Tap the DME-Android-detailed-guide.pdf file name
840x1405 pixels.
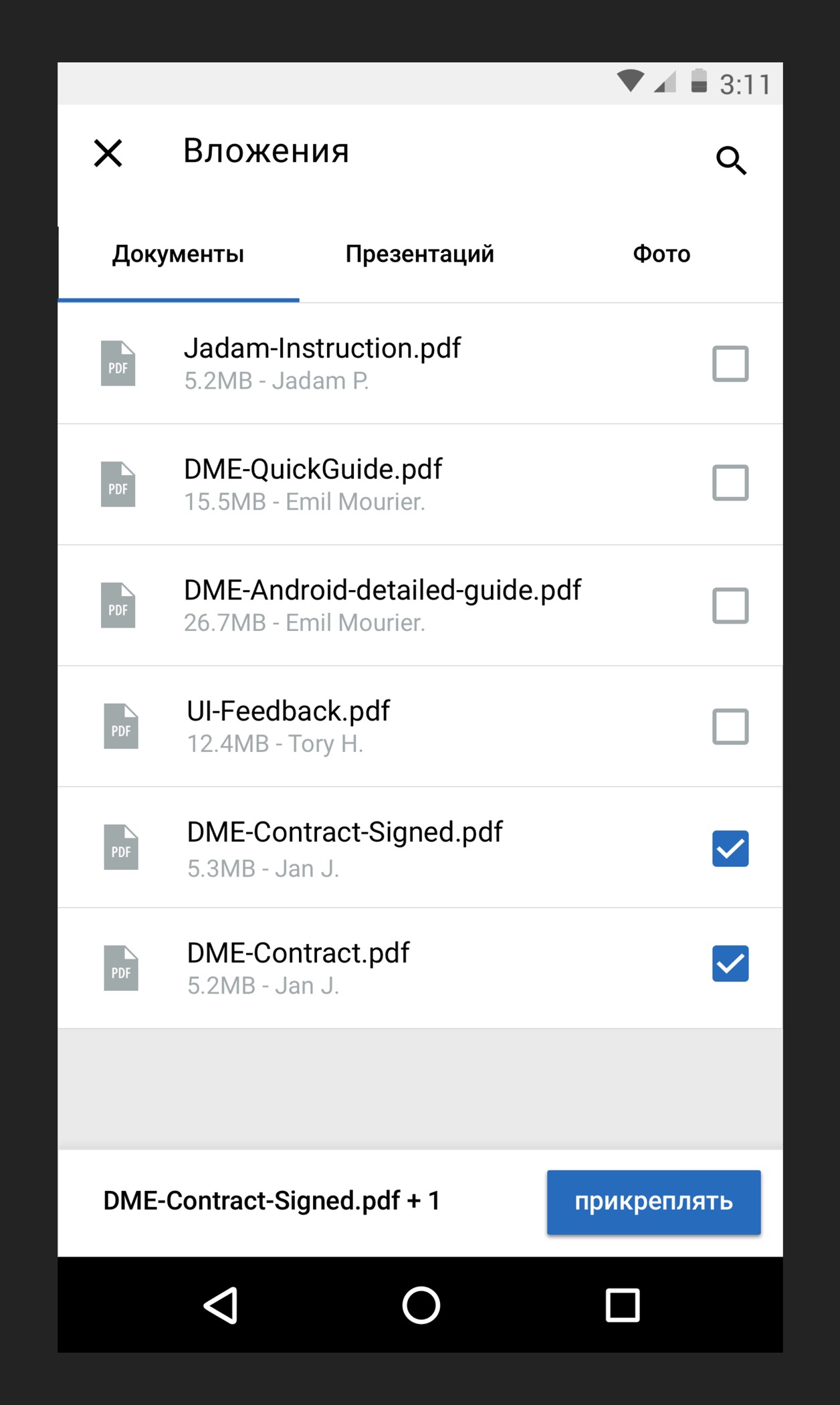(x=382, y=590)
